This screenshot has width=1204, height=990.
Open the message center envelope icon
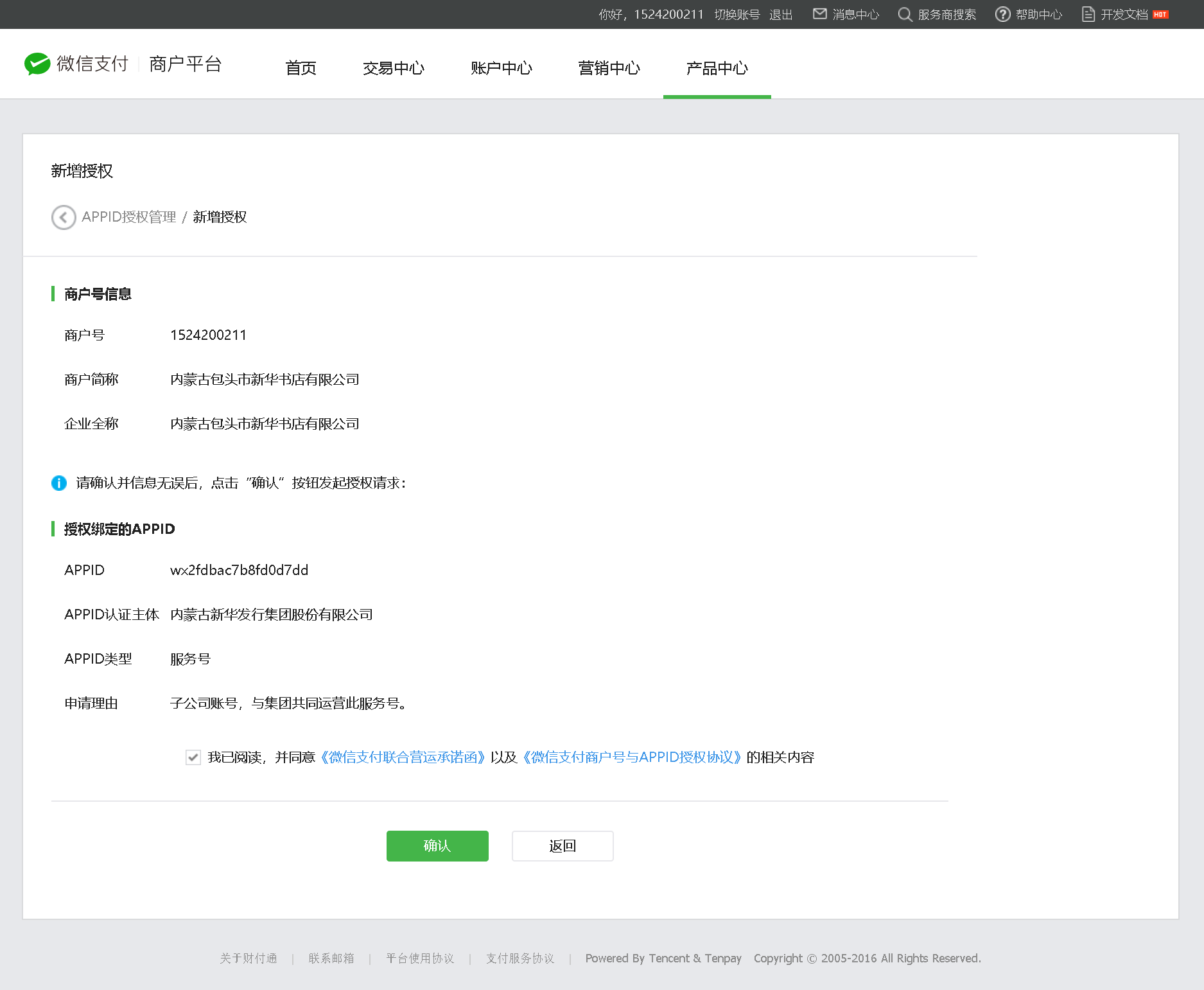coord(819,14)
